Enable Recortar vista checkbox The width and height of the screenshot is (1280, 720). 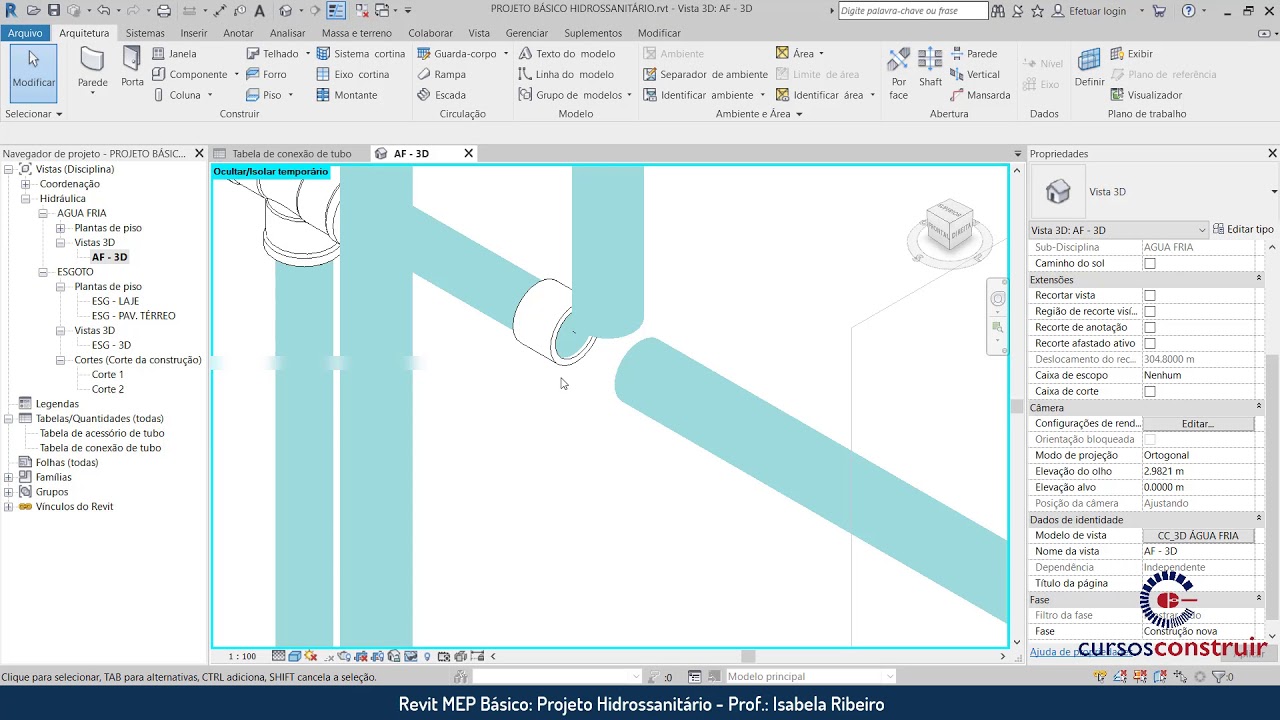[1149, 295]
